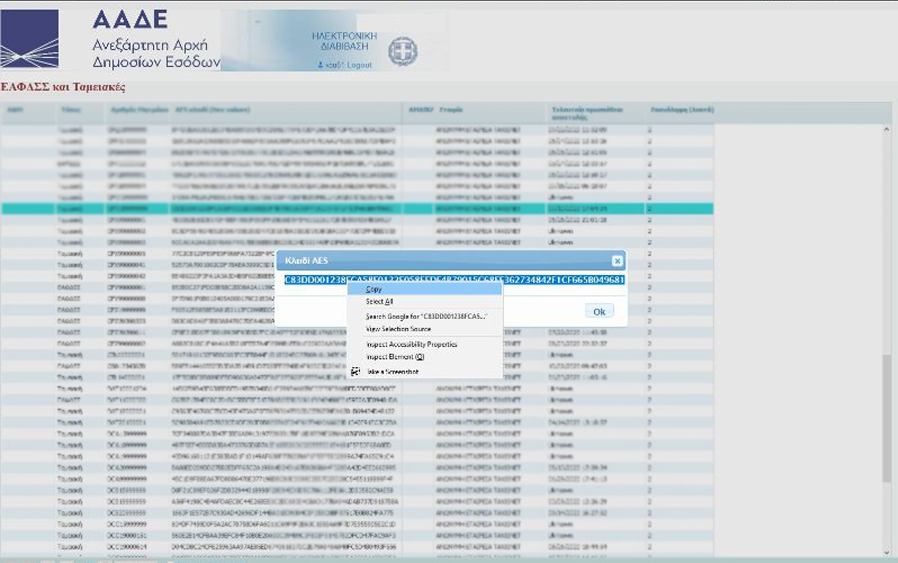Screen dimensions: 898x563
Task: Click the ΑΑΔΕ logo in the header
Action: 29,39
